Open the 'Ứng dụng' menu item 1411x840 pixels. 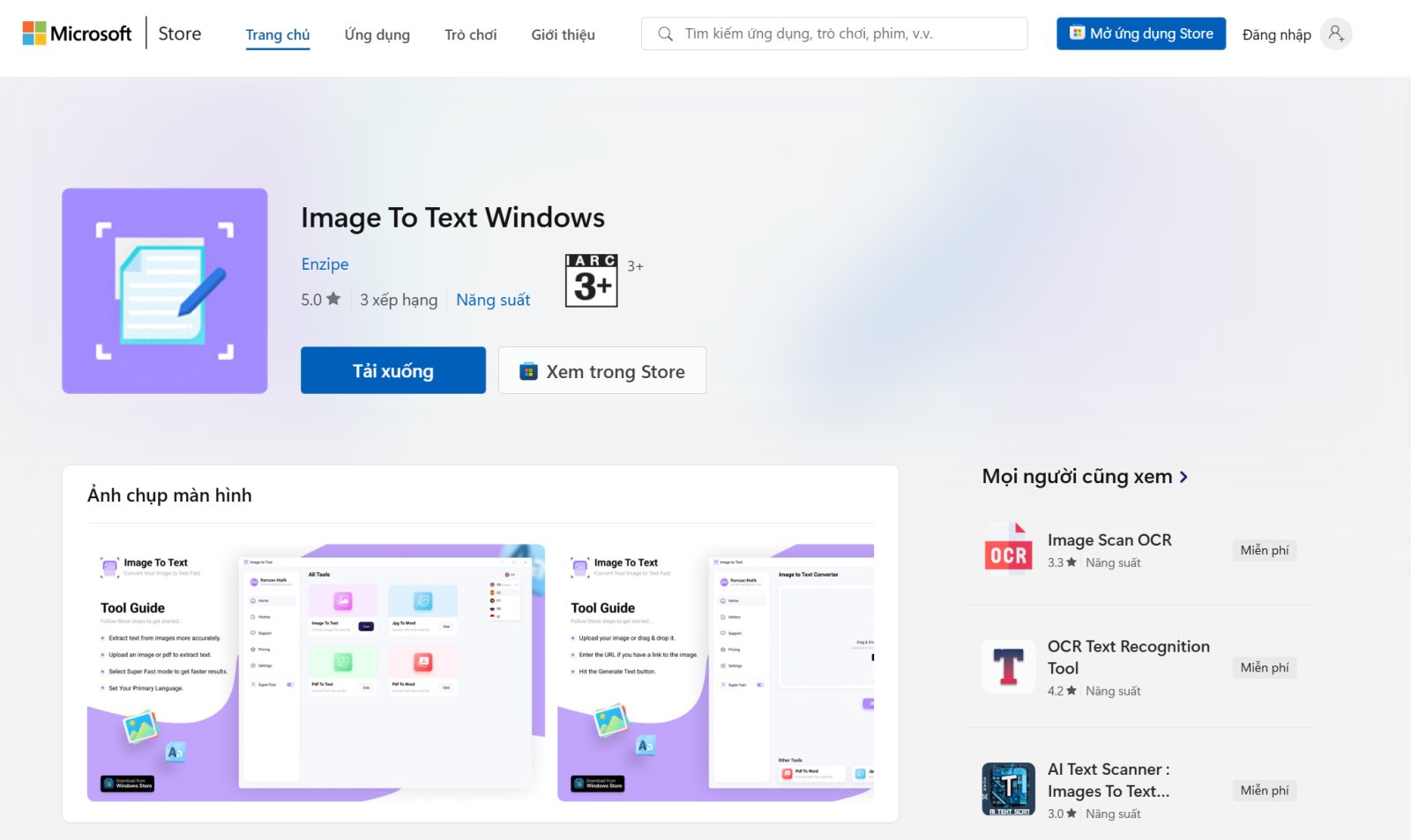(x=377, y=34)
